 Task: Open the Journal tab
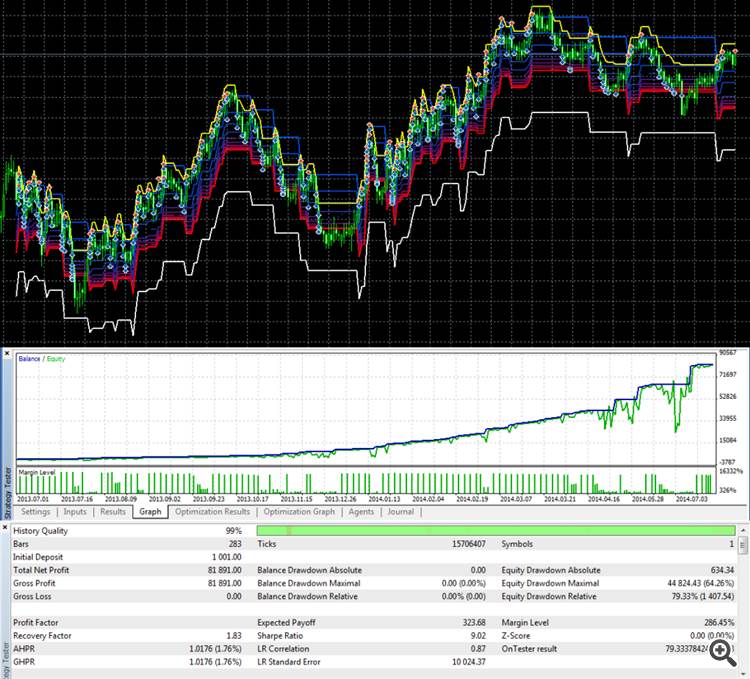pyautogui.click(x=401, y=512)
